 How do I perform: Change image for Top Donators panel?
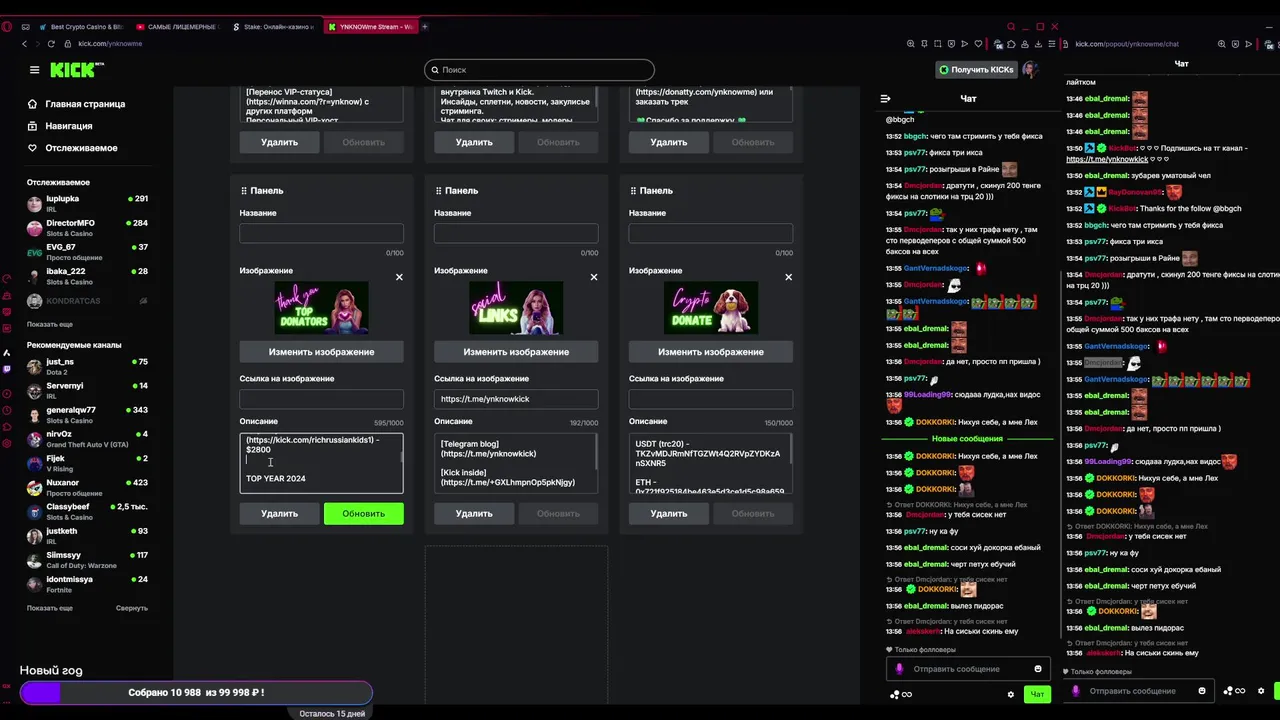[321, 352]
